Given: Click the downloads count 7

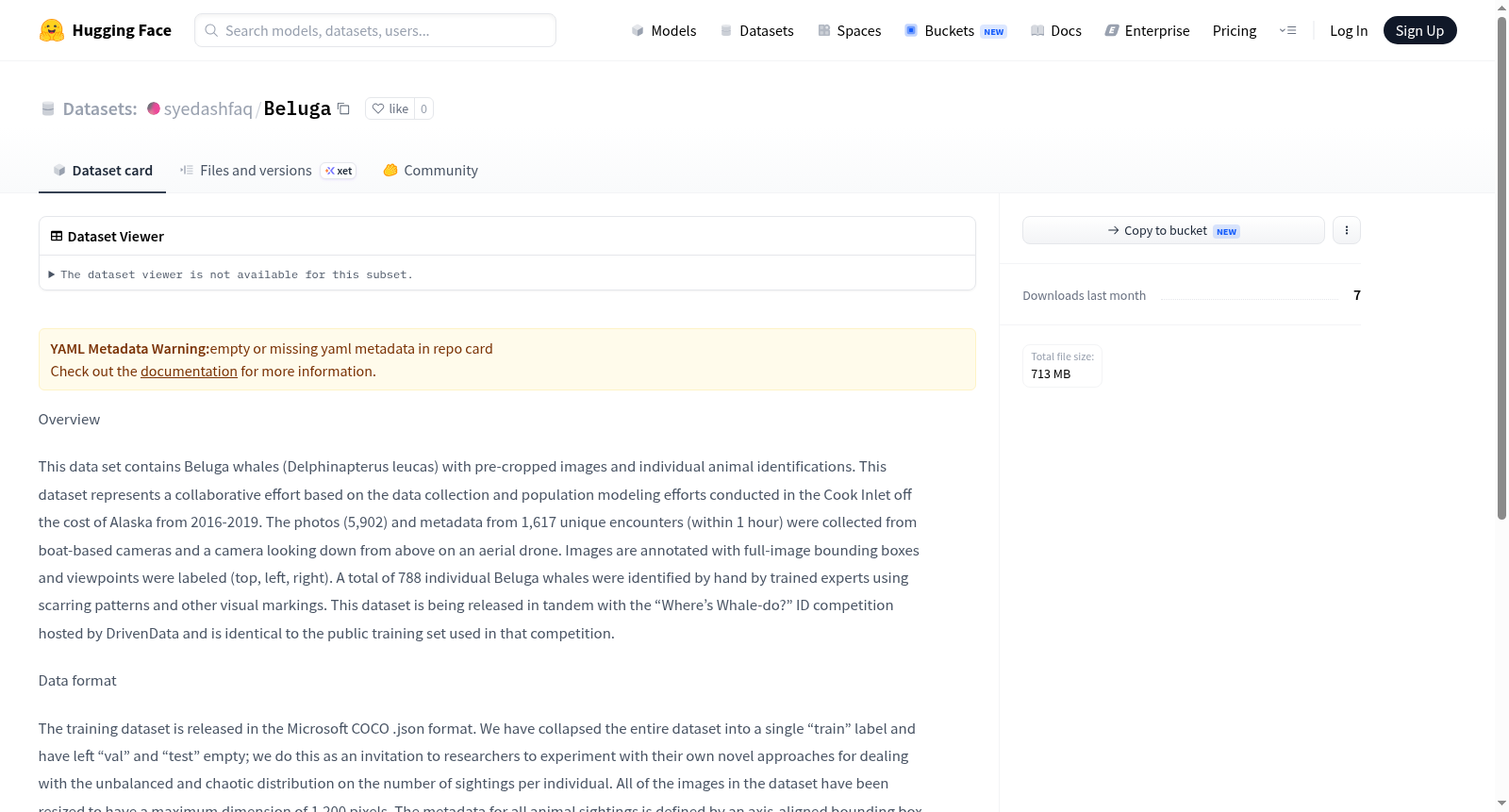Looking at the screenshot, I should (1357, 295).
